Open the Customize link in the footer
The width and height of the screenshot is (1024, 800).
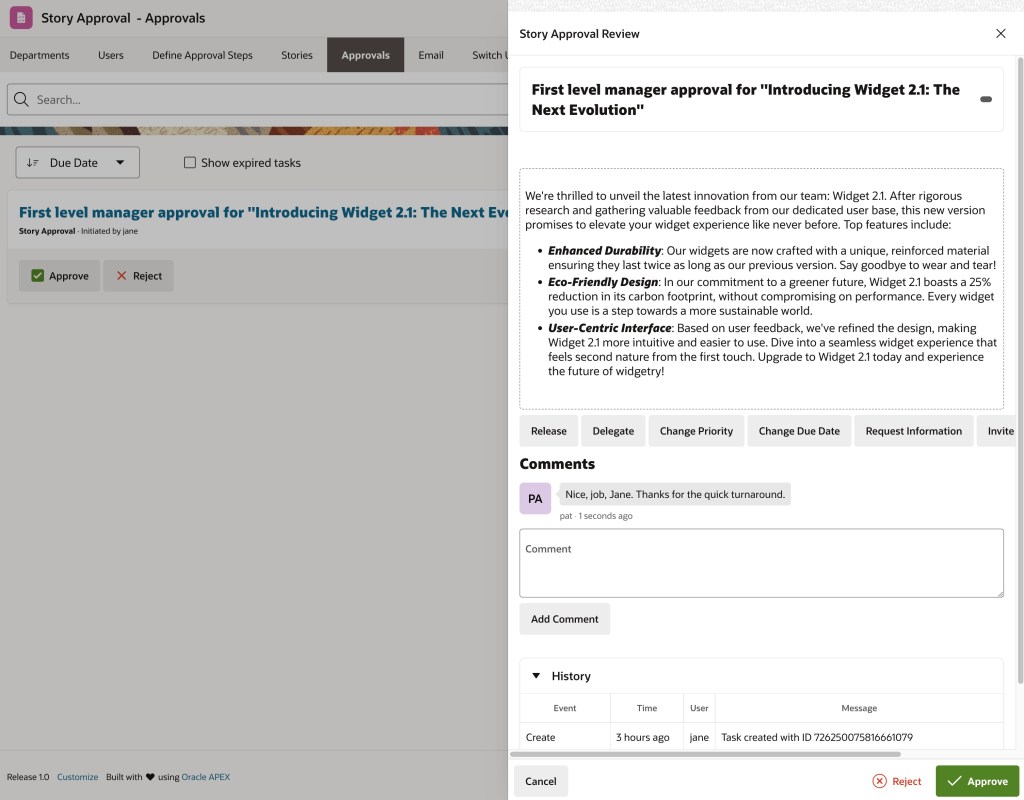(x=77, y=776)
